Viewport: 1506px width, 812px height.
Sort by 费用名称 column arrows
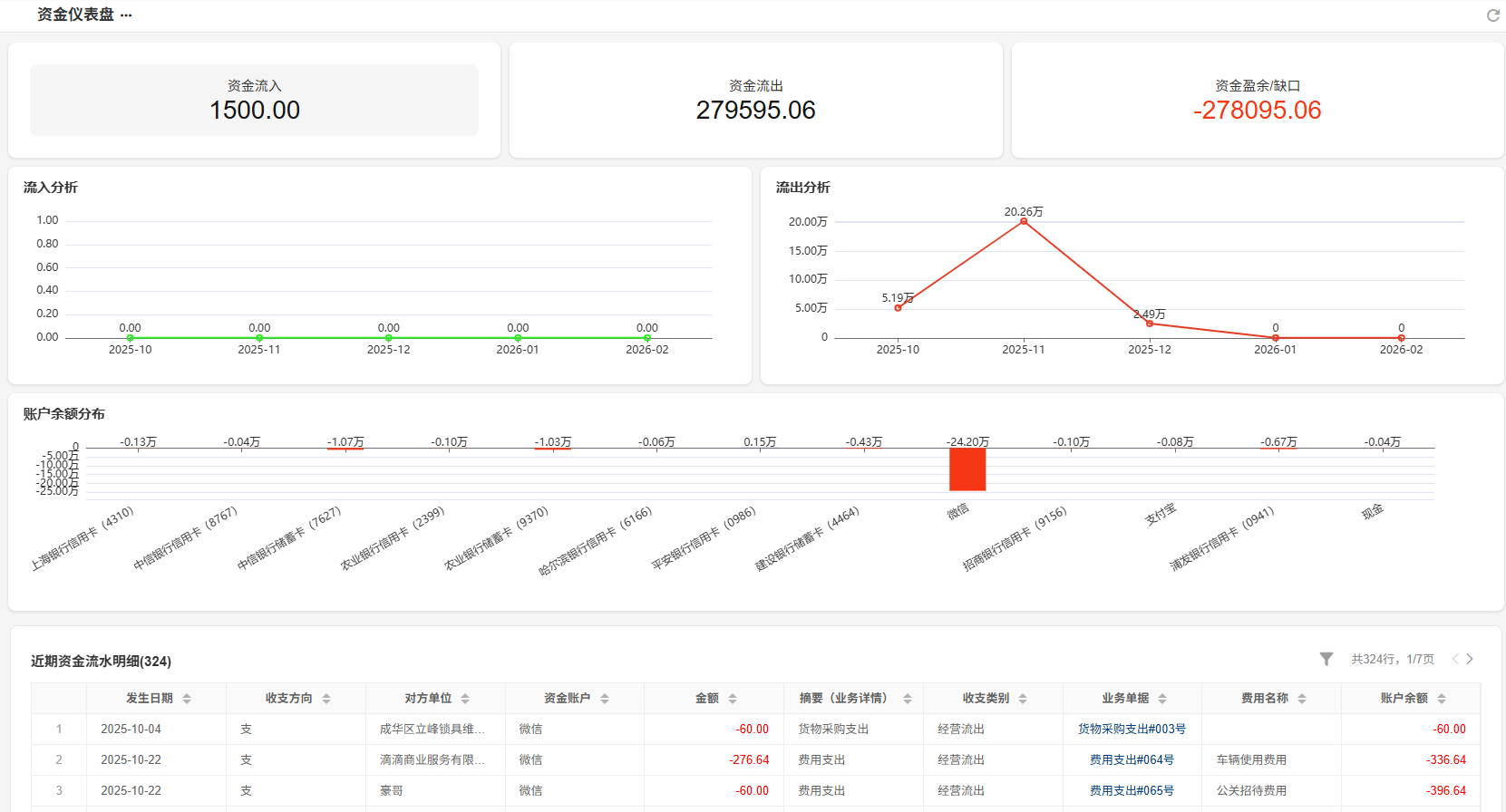[1302, 699]
